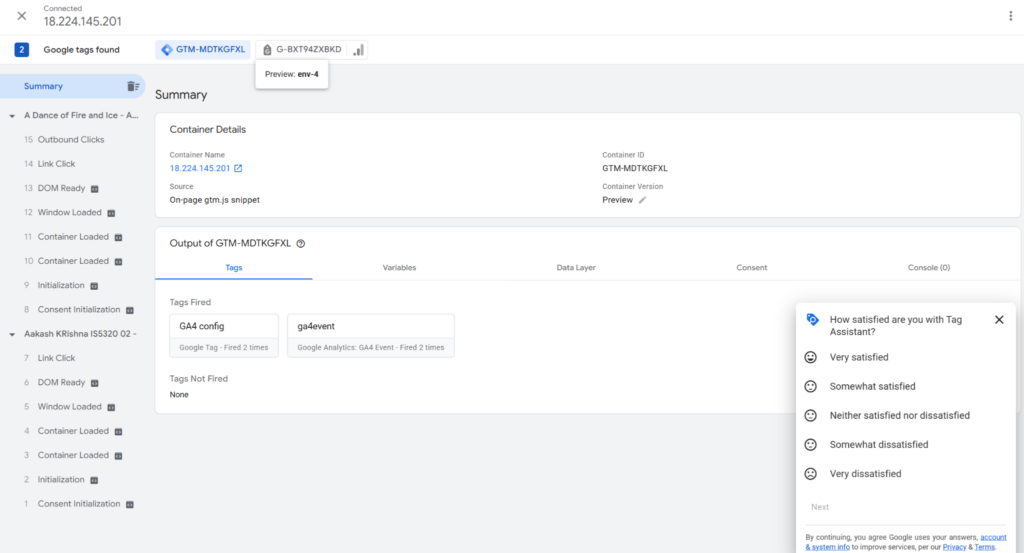The image size is (1024, 553).
Task: Select the G-BXT94ZXBKD analytics tag chip
Action: [x=311, y=49]
